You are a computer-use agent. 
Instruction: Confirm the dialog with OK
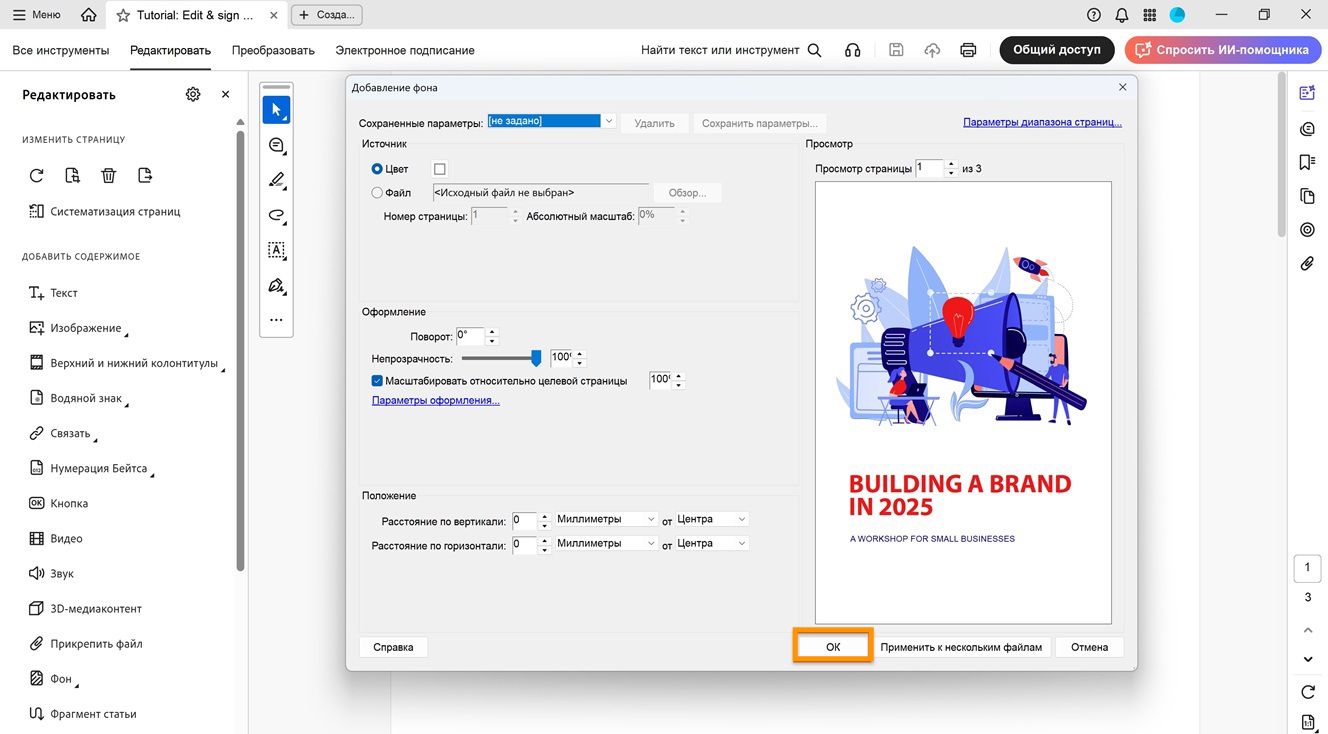click(833, 647)
